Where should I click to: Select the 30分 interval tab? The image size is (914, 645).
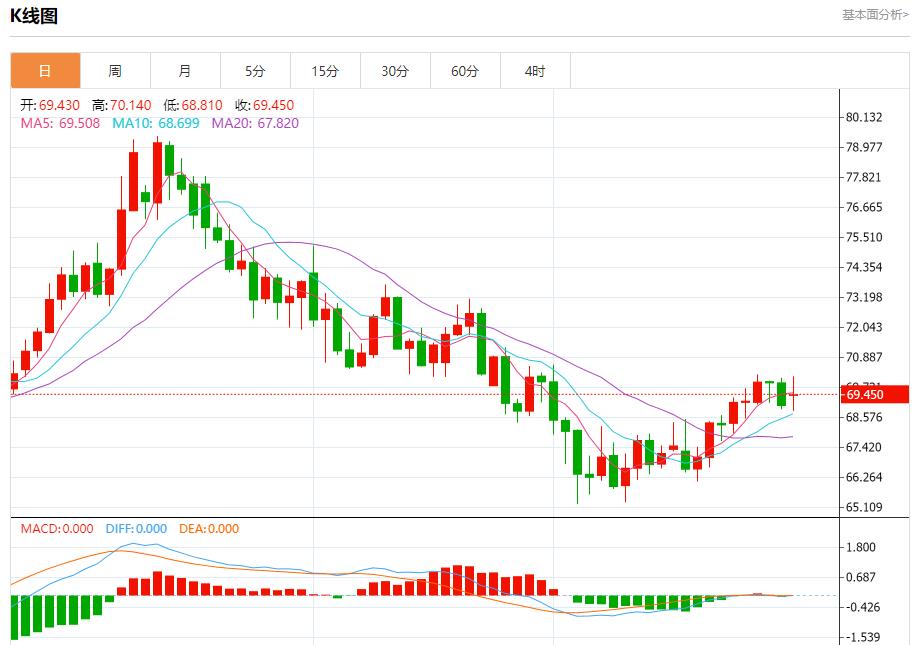tap(395, 71)
